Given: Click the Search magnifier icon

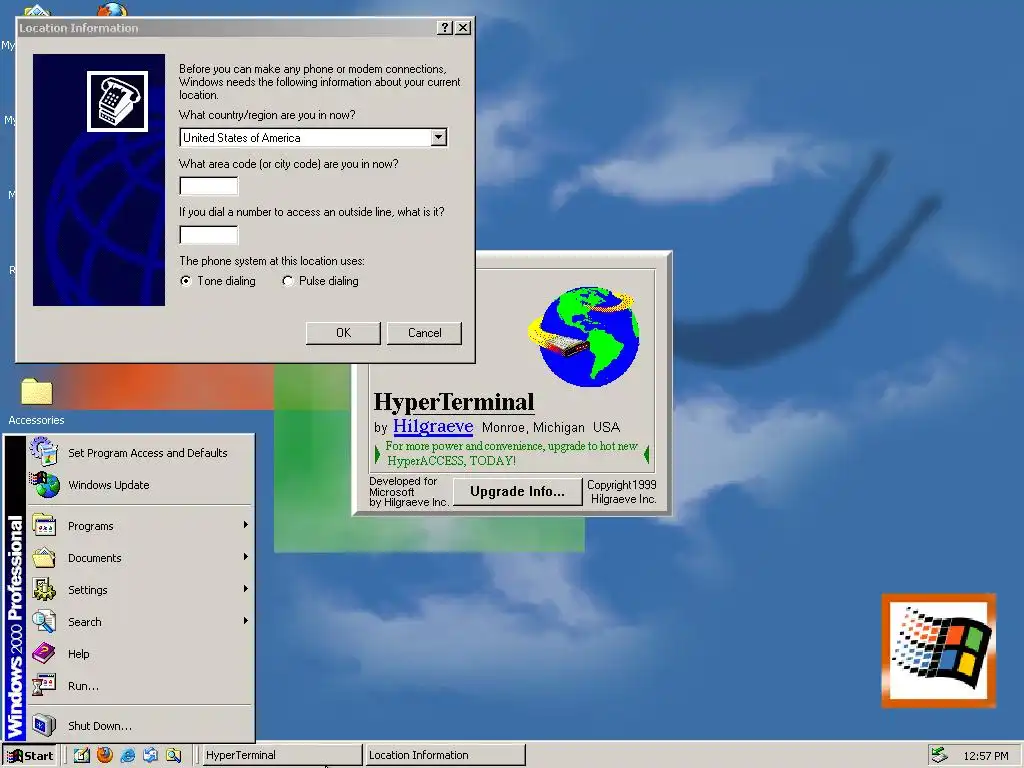Looking at the screenshot, I should tap(44, 622).
